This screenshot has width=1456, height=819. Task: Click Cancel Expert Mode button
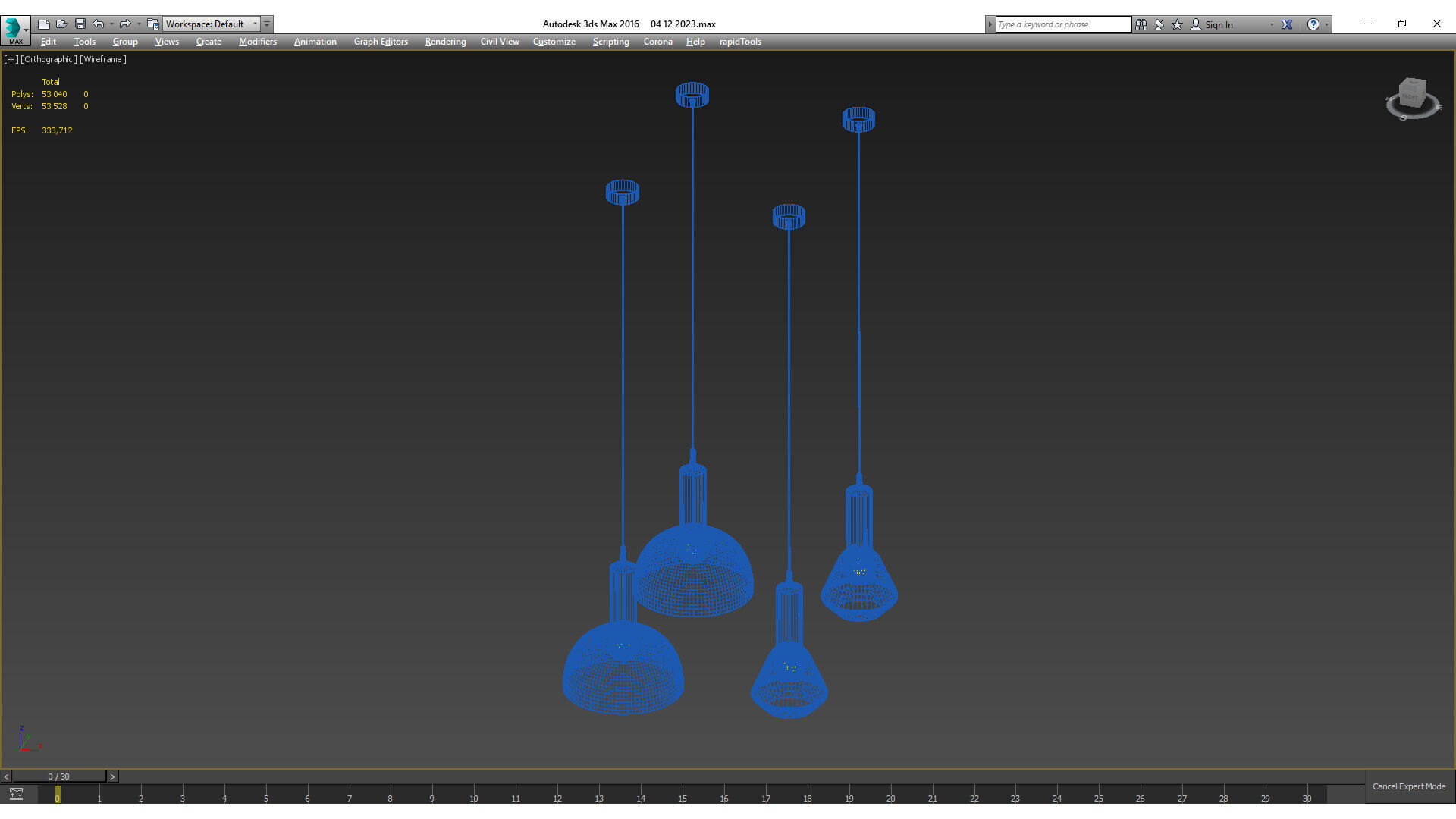[x=1408, y=786]
